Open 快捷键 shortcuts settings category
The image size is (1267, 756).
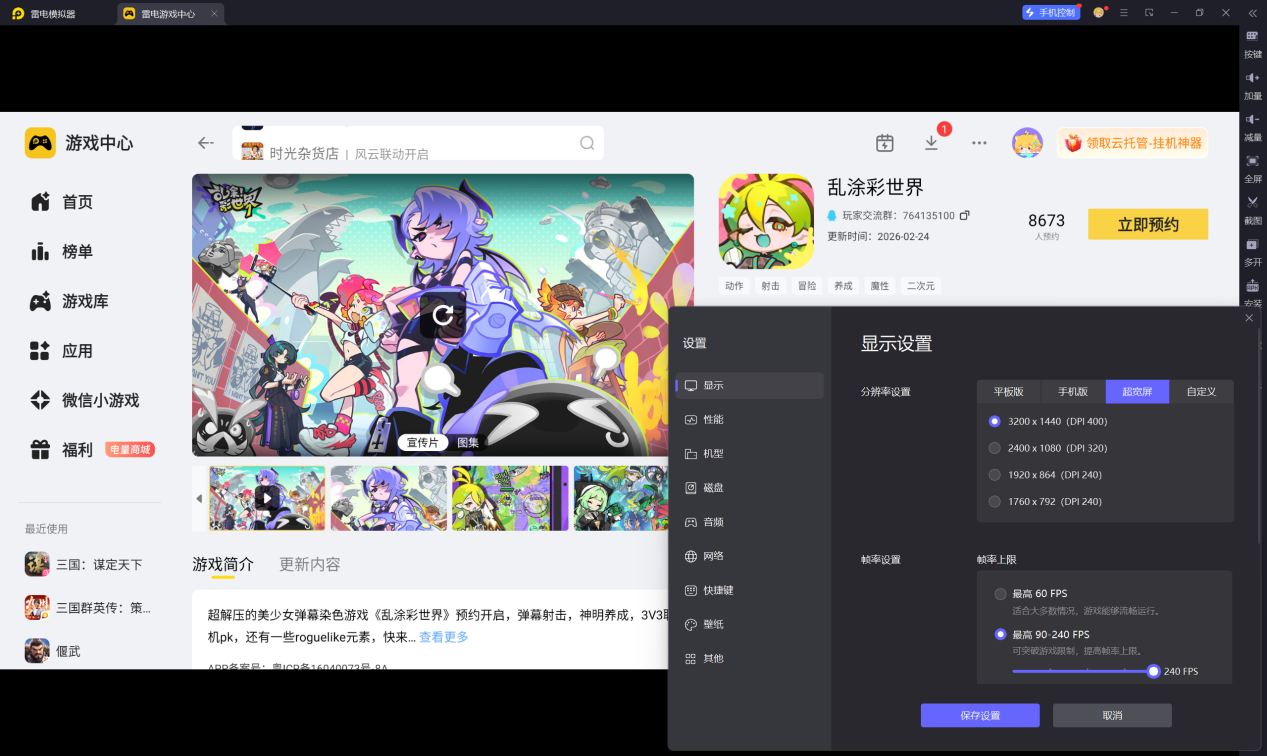pyautogui.click(x=750, y=590)
